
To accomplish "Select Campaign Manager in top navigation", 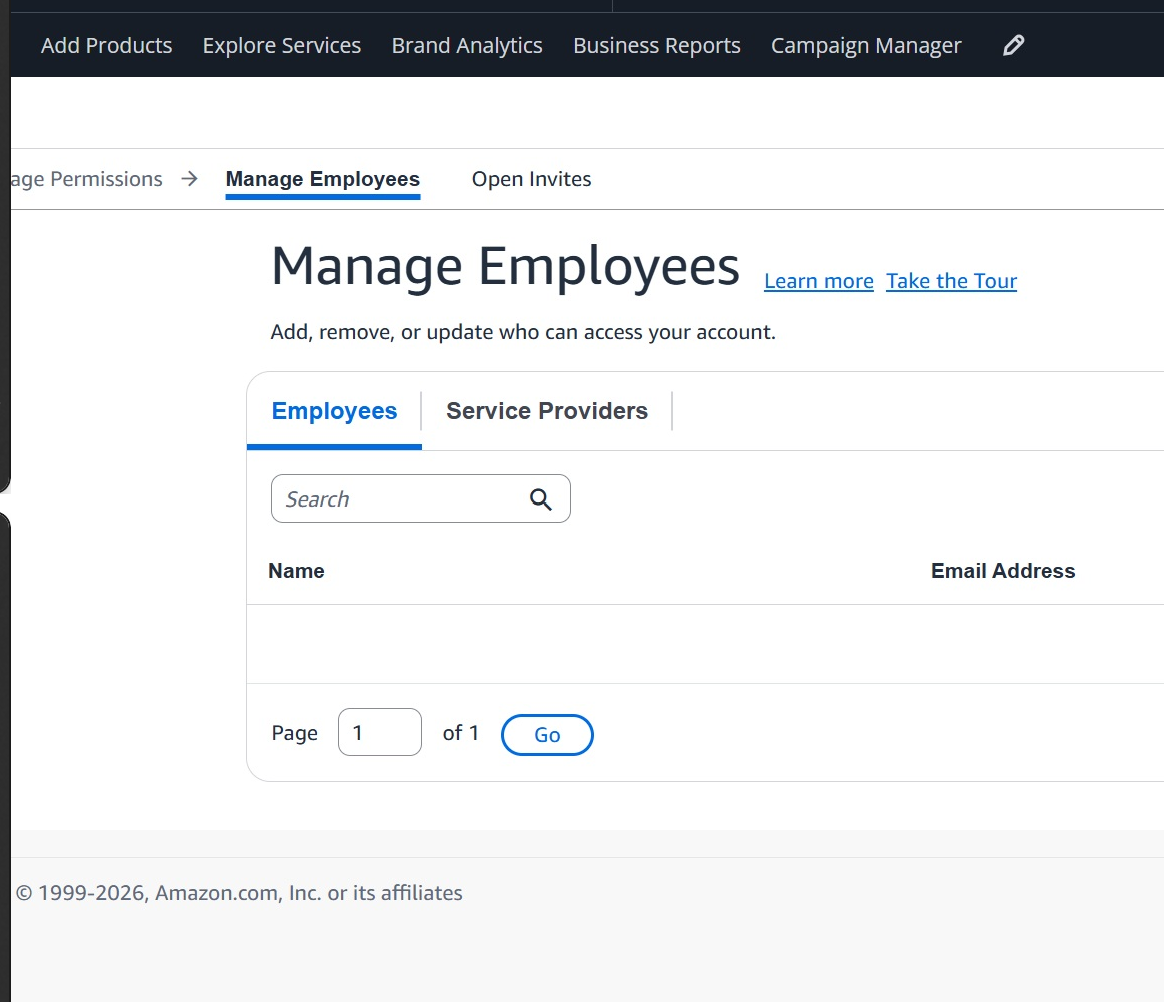I will pyautogui.click(x=866, y=45).
